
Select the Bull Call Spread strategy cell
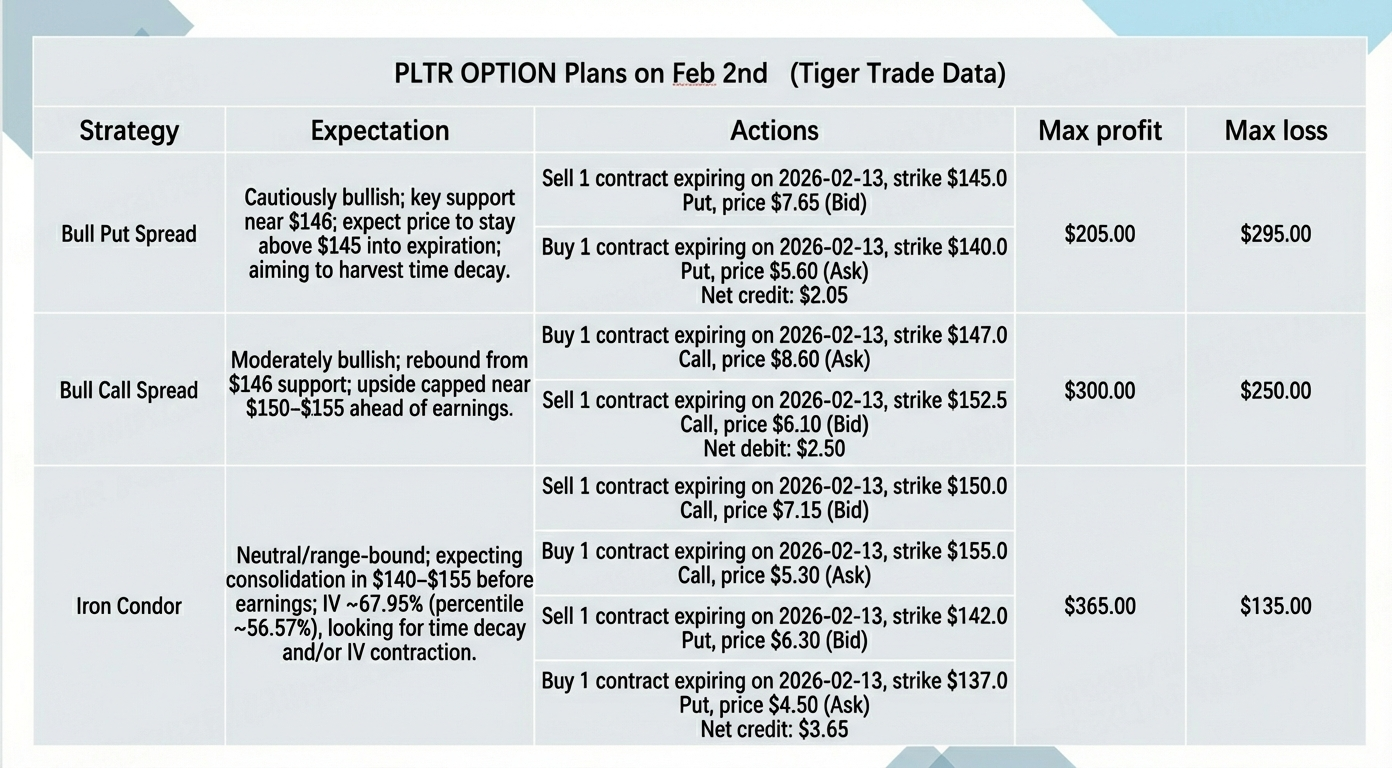click(x=129, y=390)
